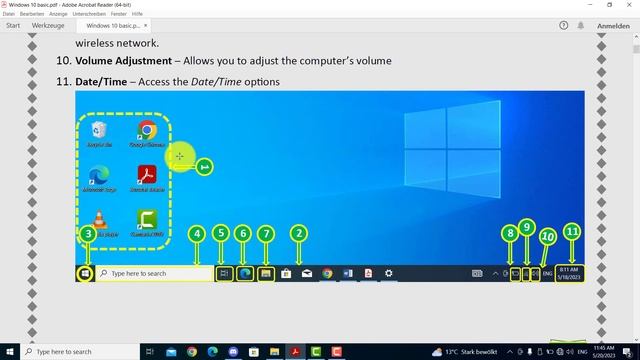This screenshot has height=360, width=640.
Task: Open the Windows notification center icon
Action: (x=627, y=351)
